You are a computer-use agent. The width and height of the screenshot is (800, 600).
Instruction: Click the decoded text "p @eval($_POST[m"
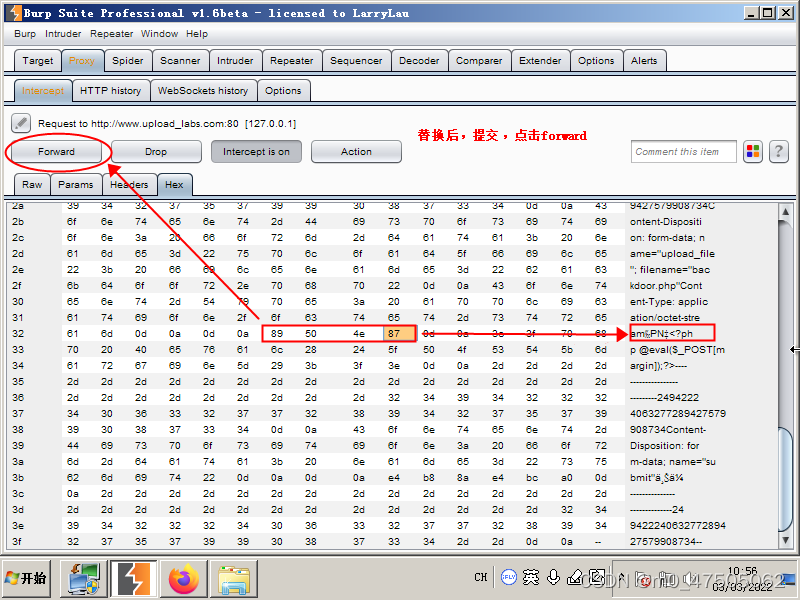point(678,350)
